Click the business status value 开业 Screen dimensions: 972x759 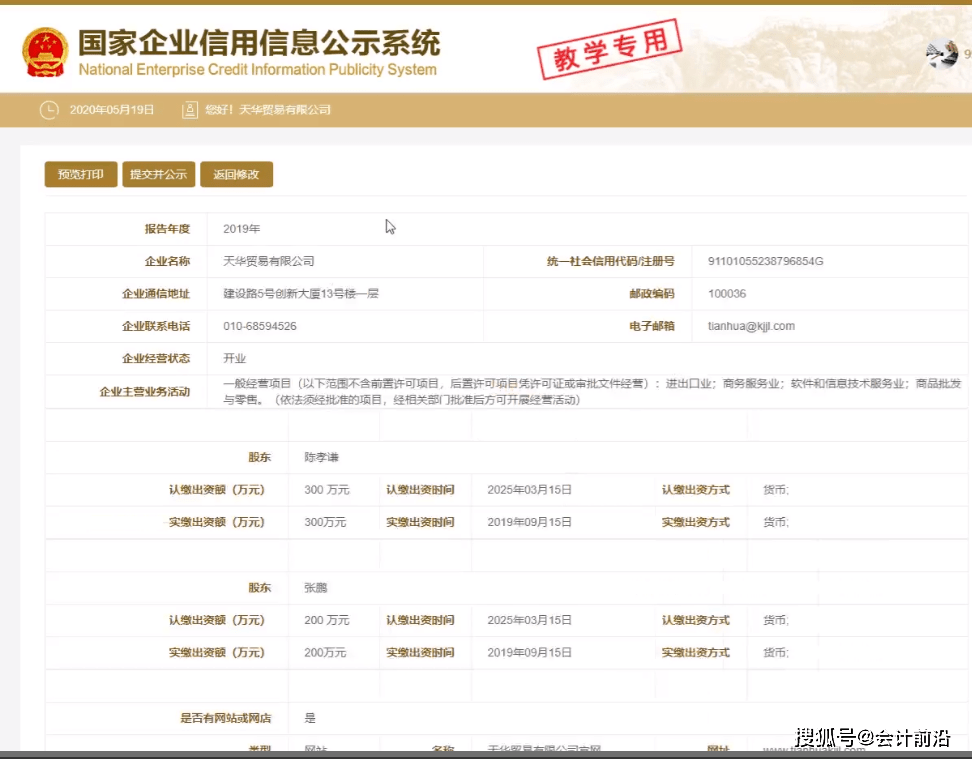[234, 358]
